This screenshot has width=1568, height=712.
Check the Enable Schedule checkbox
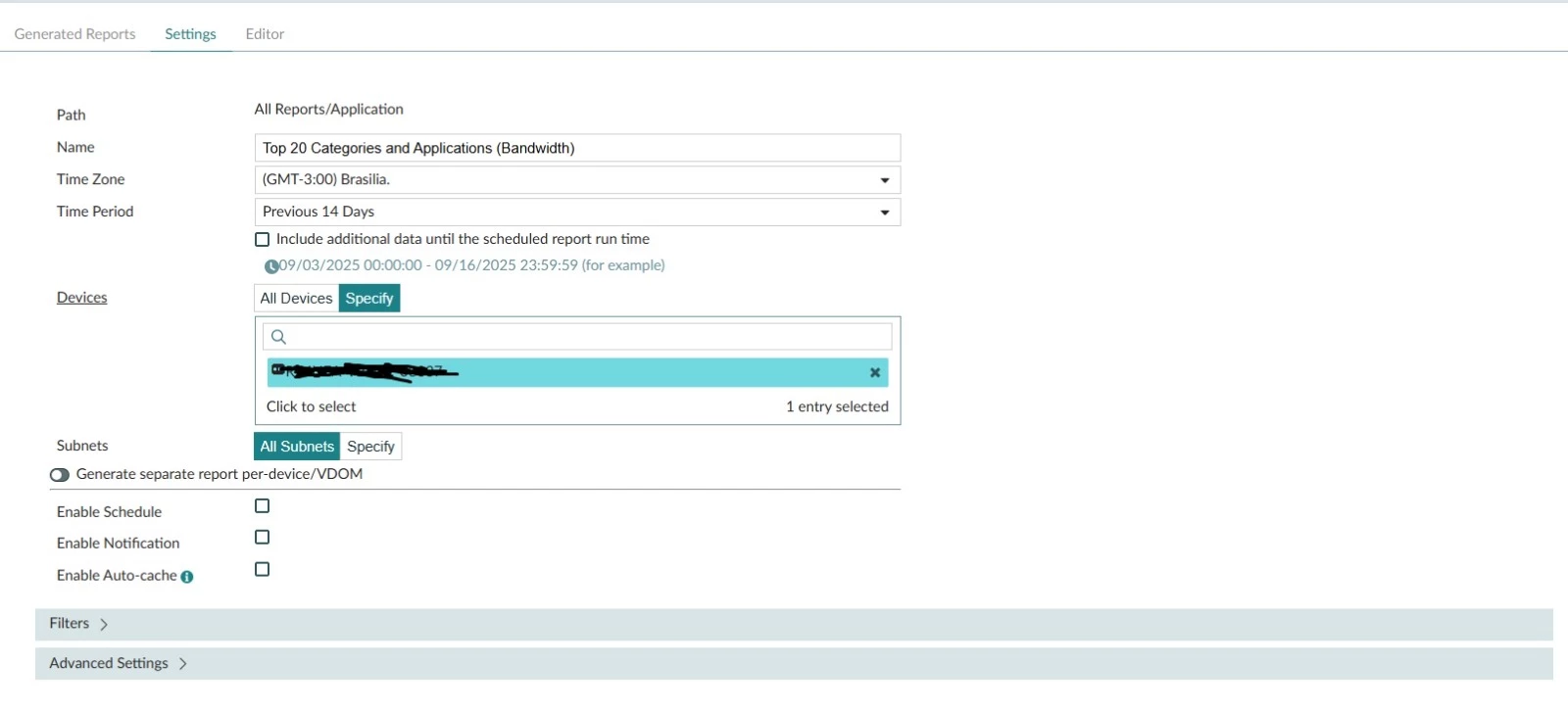(262, 506)
